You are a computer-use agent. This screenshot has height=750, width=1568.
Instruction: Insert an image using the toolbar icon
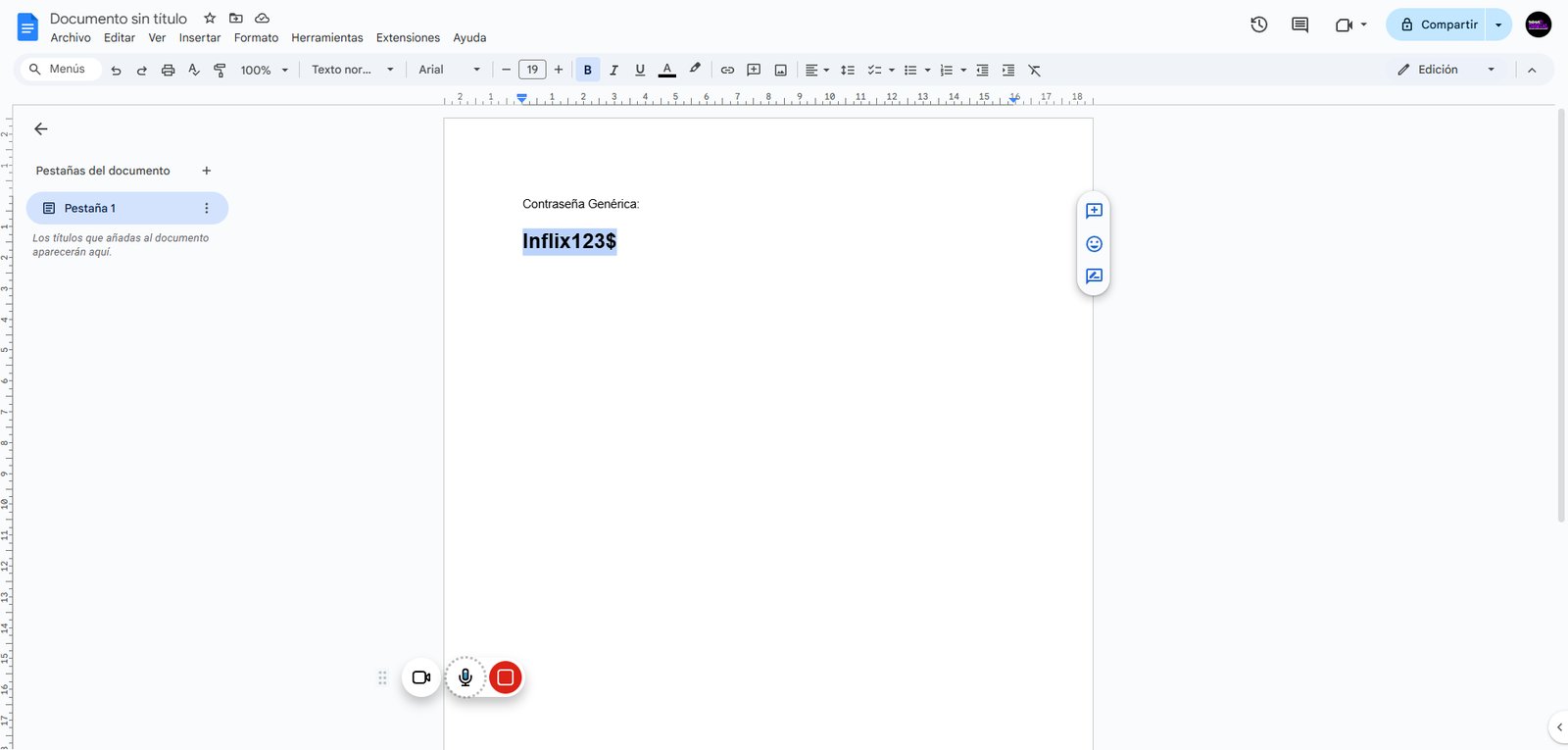(x=780, y=70)
